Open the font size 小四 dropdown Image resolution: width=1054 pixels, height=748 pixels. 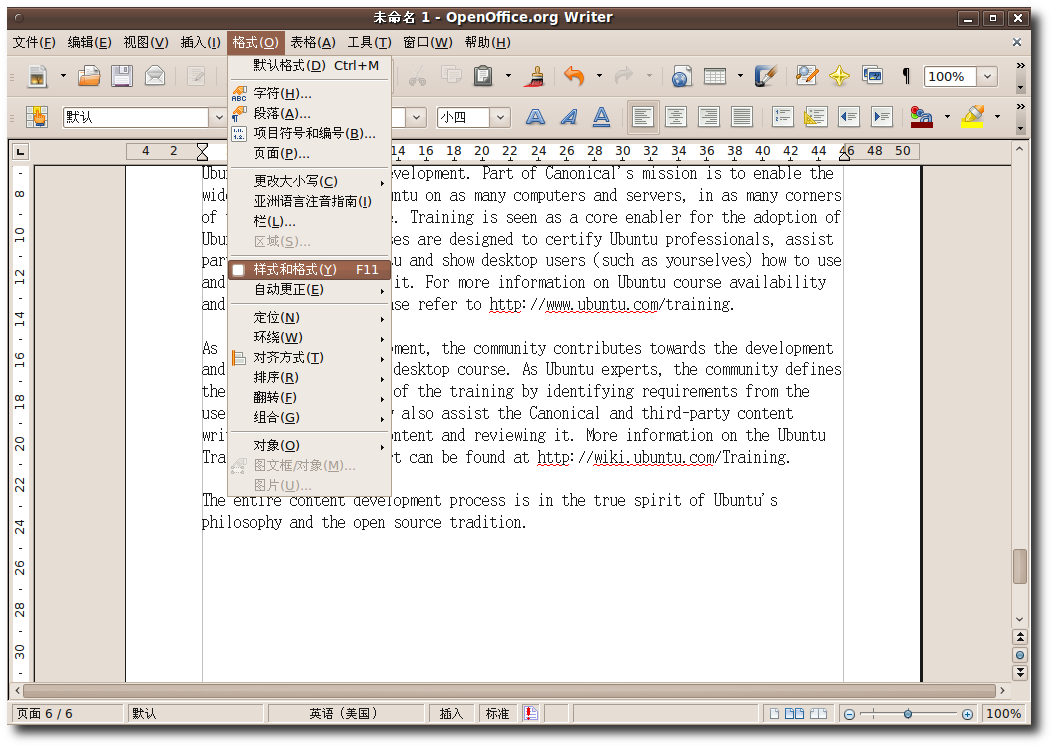pos(500,117)
